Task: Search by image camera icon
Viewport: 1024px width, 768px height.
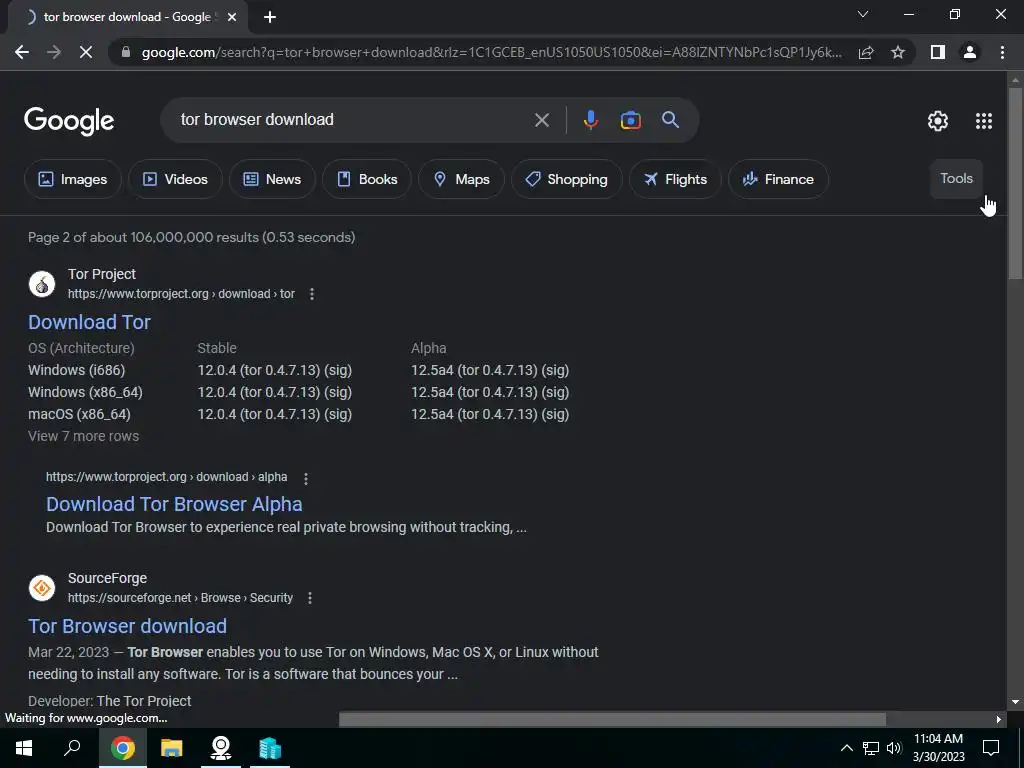Action: [630, 120]
